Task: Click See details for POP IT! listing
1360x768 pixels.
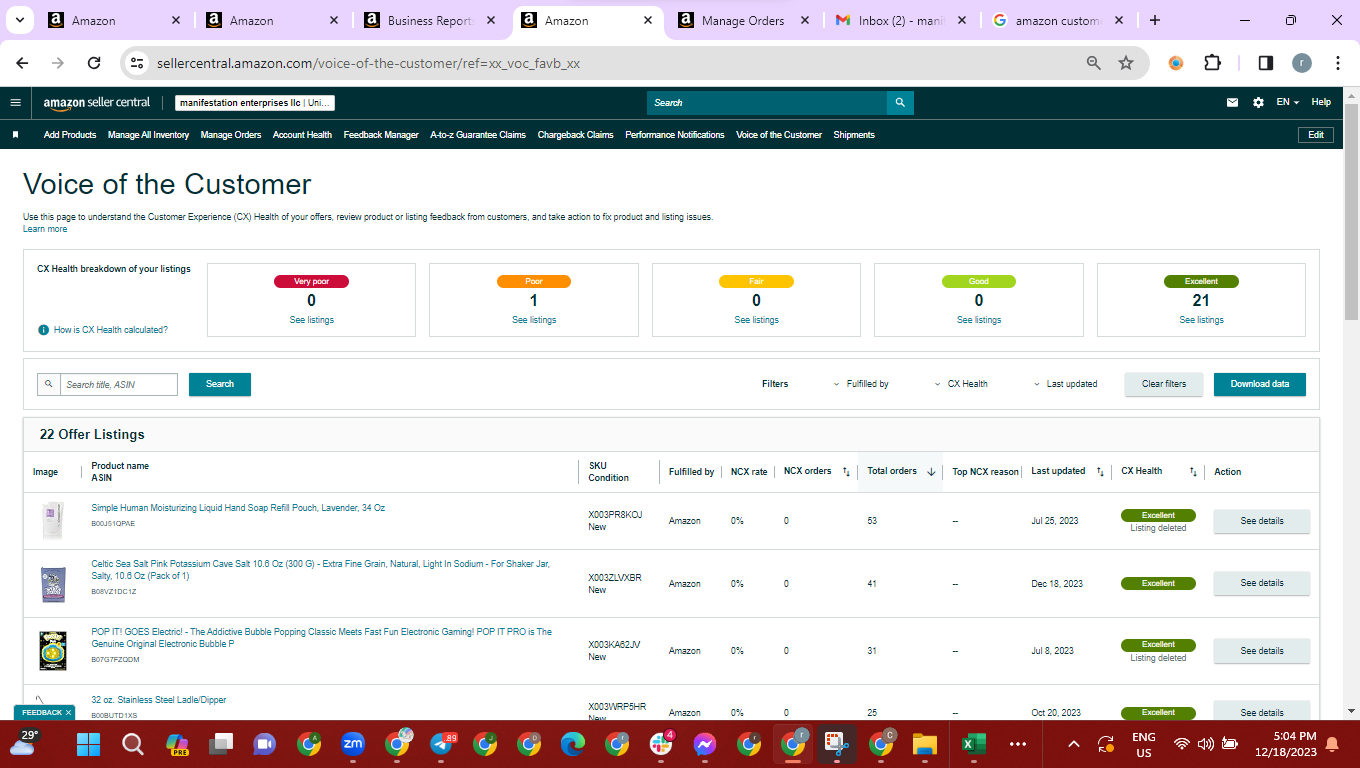Action: [x=1262, y=651]
